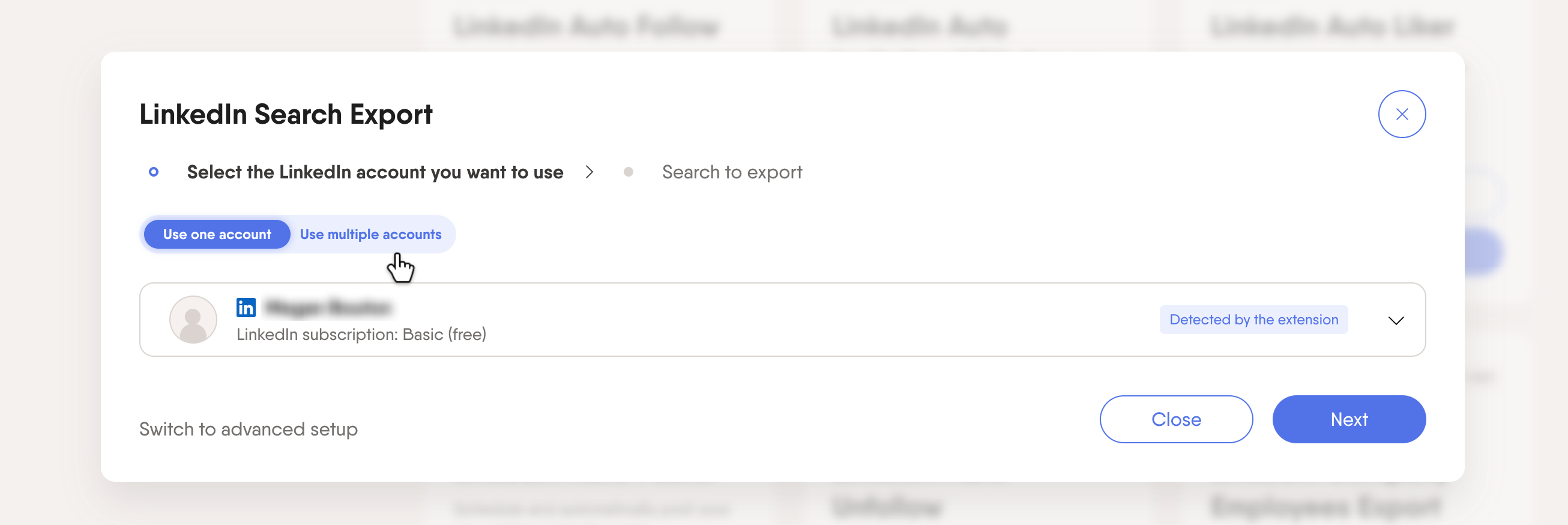Click the LinkedIn subscription Basic (free) text
1568x525 pixels.
(361, 335)
